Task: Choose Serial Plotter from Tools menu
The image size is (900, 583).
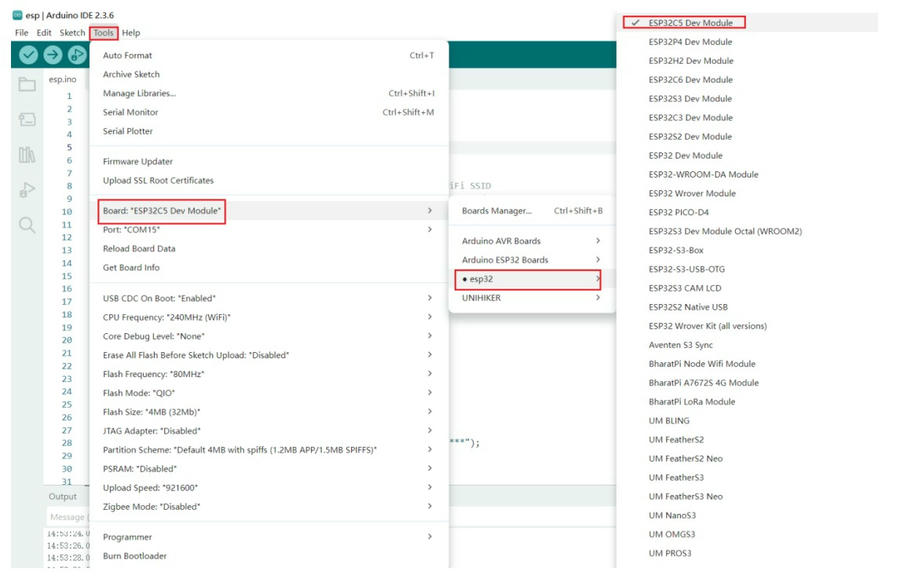Action: click(269, 131)
